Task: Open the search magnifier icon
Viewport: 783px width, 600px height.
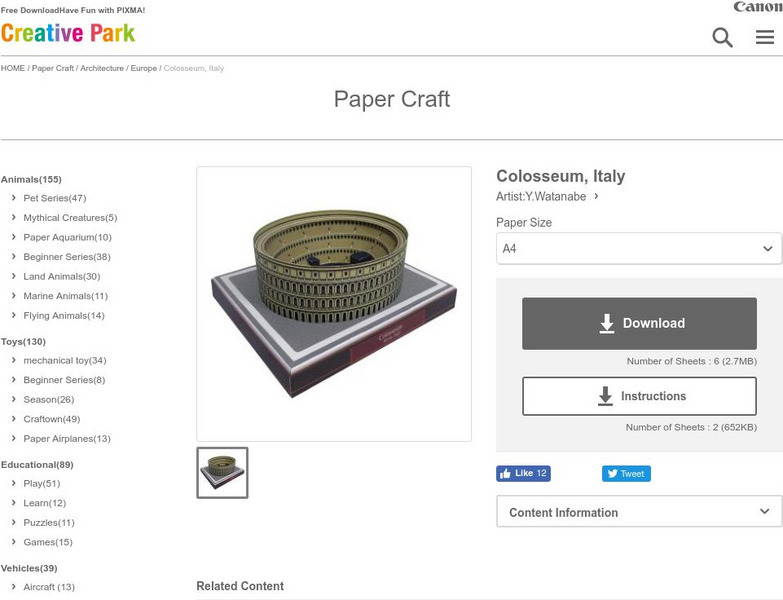Action: point(722,37)
